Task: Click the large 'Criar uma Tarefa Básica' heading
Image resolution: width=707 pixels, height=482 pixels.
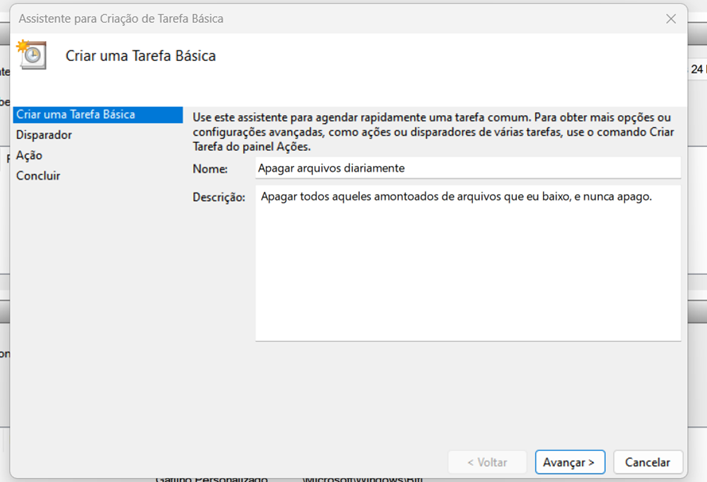Action: [x=141, y=56]
